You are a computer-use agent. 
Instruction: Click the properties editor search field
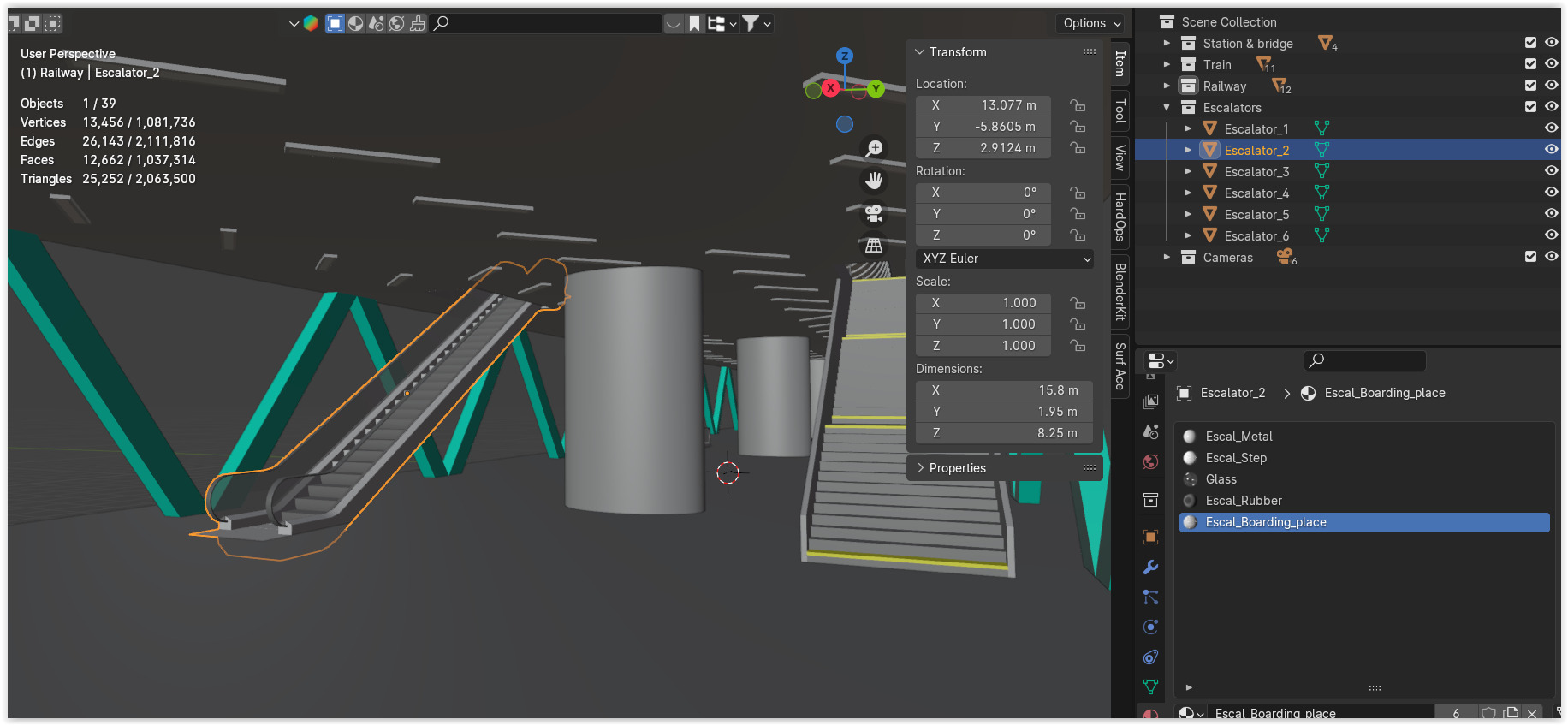pyautogui.click(x=1364, y=360)
